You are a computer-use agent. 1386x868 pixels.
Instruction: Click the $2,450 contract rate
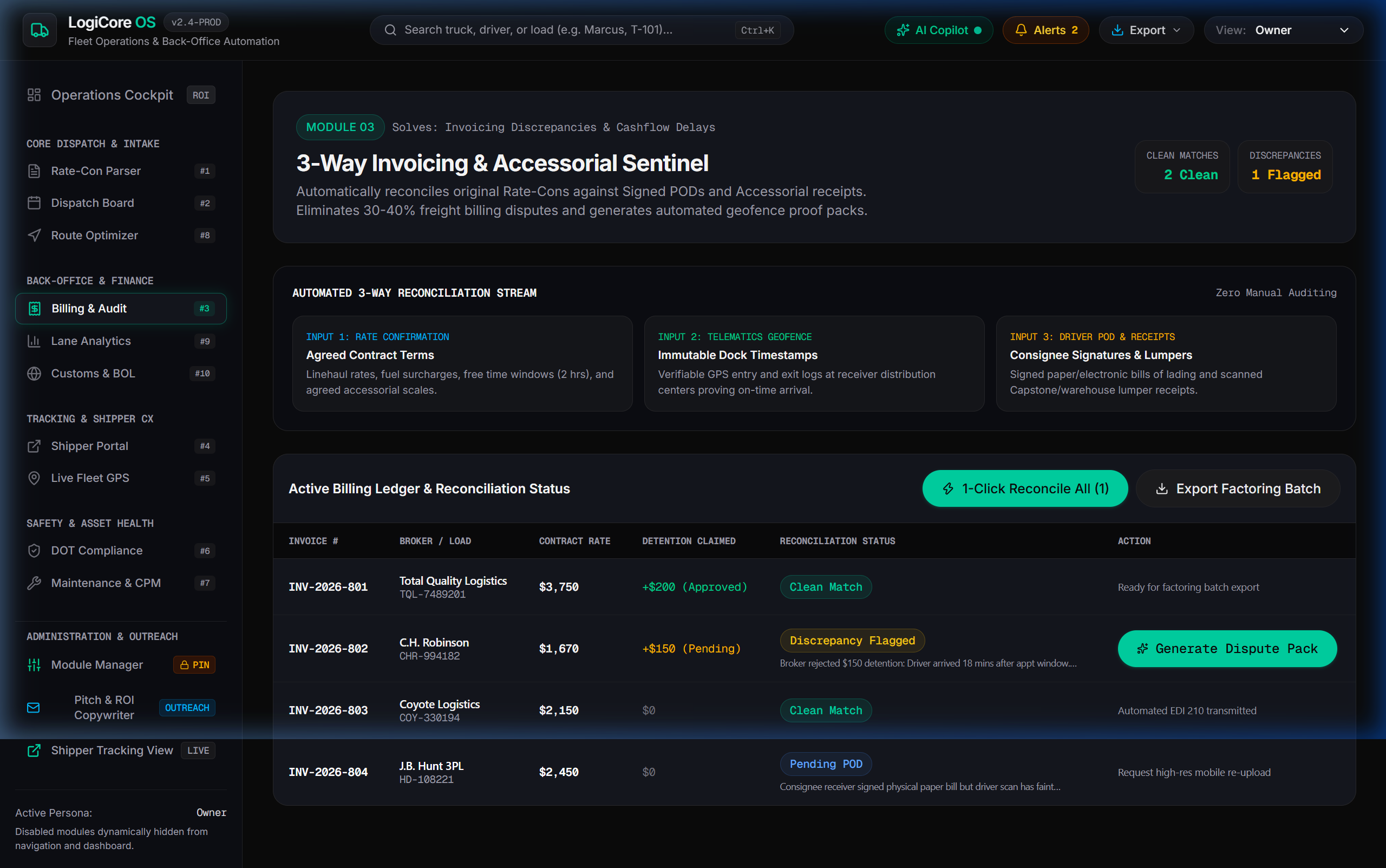[558, 772]
